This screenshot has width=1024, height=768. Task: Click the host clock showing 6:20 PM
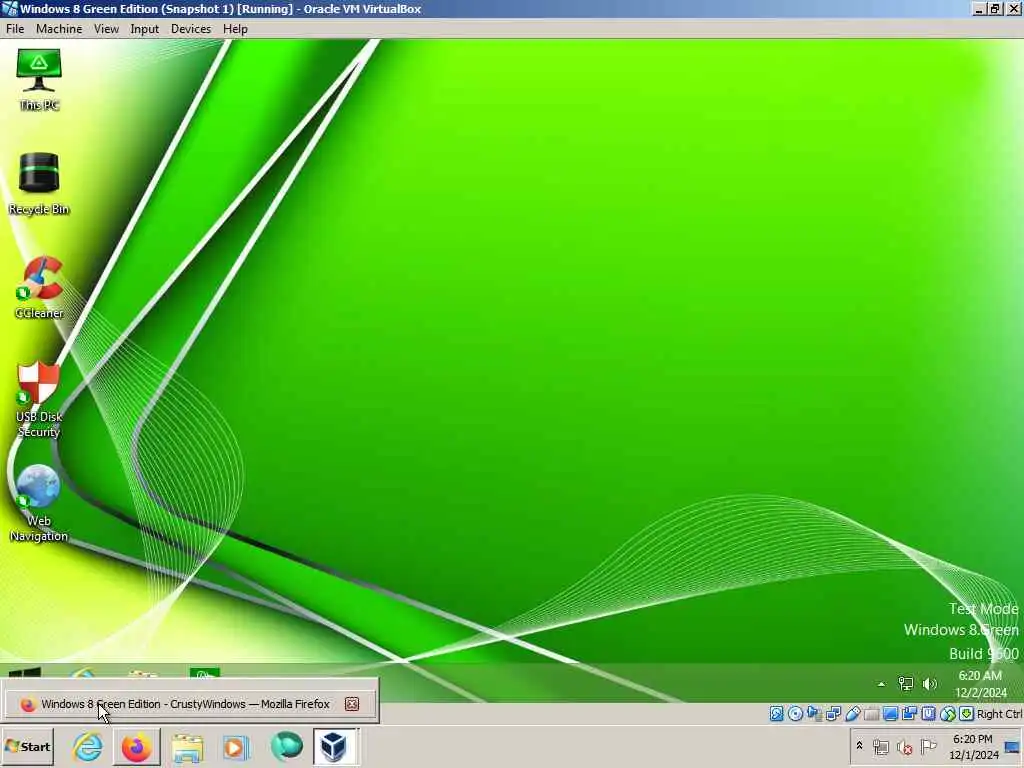pyautogui.click(x=973, y=746)
